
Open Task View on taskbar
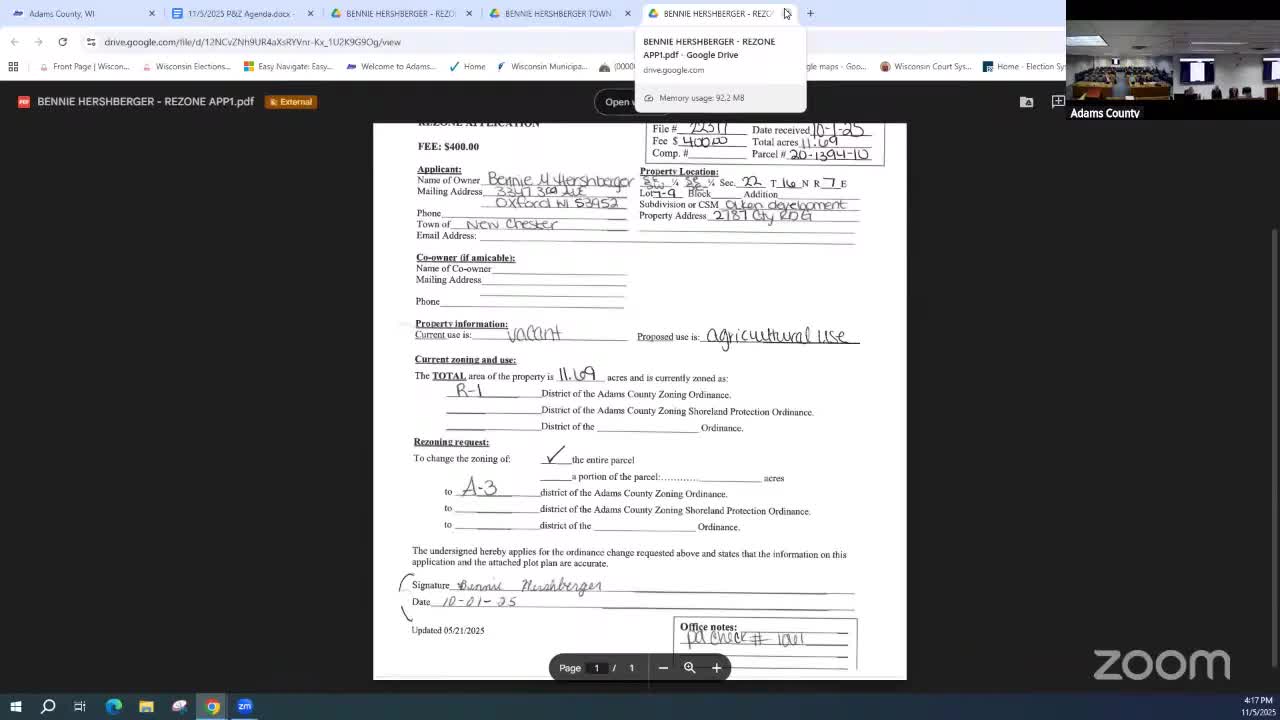[80, 706]
